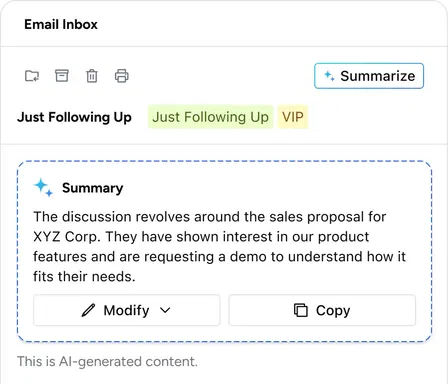Screen dimensions: 448x384
Task: Archive the email using the box icon
Action: tap(62, 76)
